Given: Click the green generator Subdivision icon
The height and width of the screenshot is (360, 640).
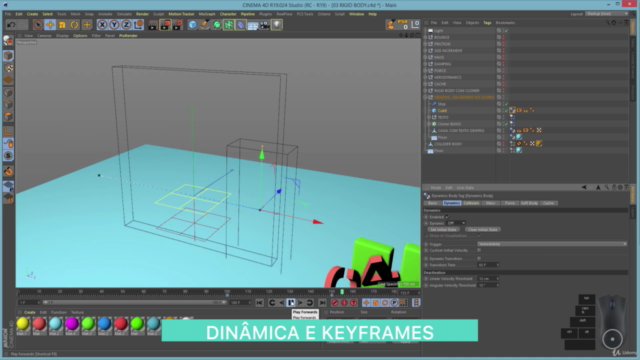Looking at the screenshot, I should (x=217, y=25).
